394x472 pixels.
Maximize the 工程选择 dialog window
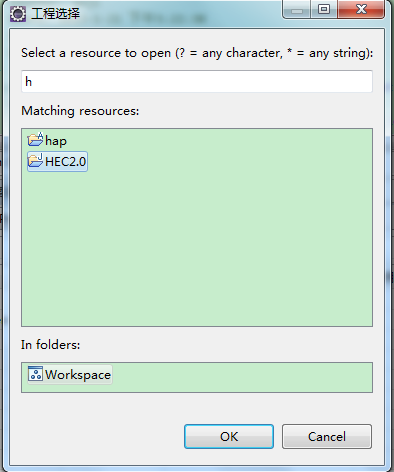click(x=324, y=9)
